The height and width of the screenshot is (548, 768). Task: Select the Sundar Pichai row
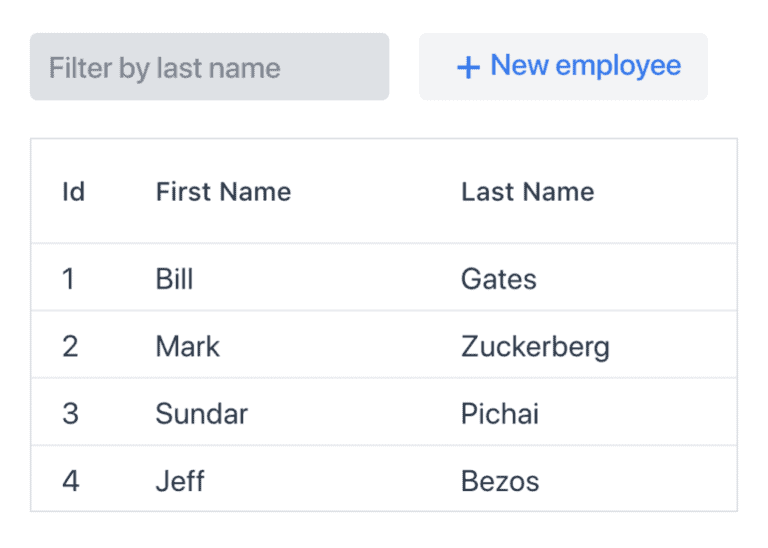coord(383,413)
